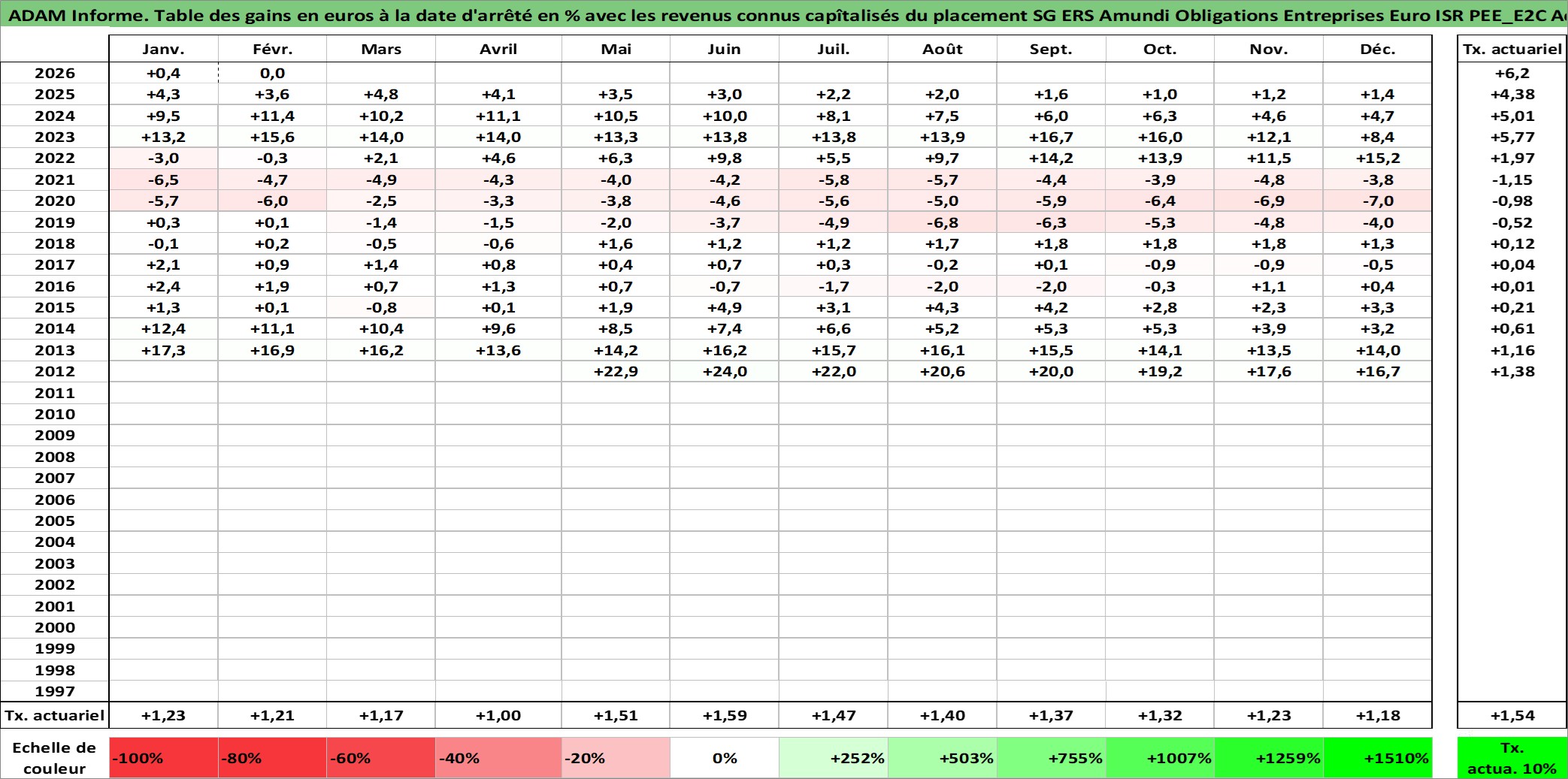Select the 2018 May value '+1,6'

tap(616, 243)
